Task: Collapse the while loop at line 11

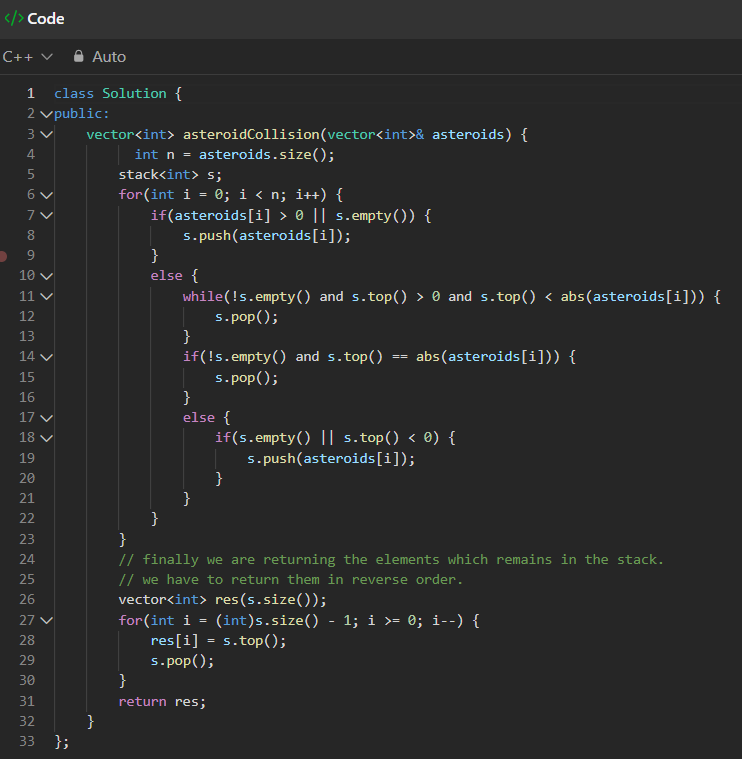Action: 46,296
